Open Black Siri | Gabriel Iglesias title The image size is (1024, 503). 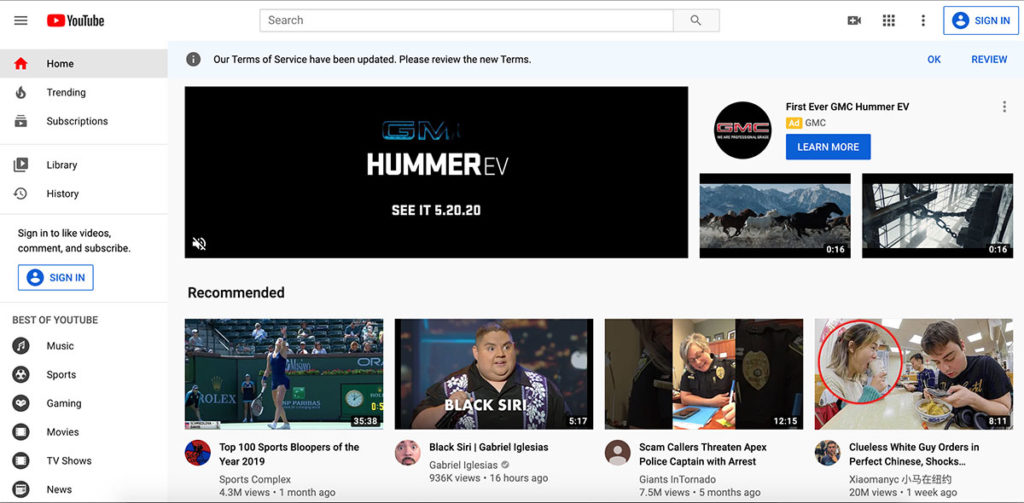coord(488,447)
